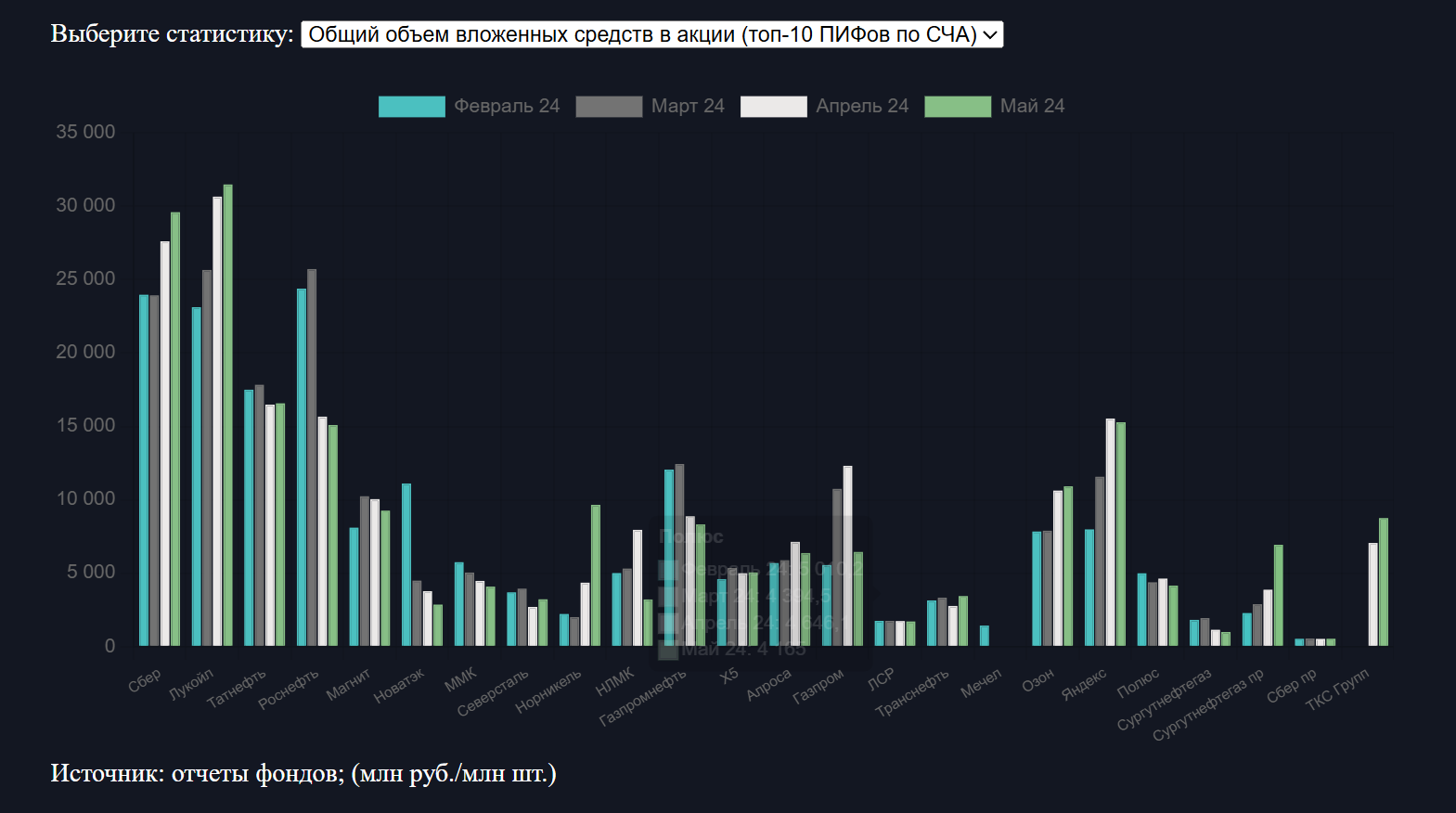Click the Мечел x-axis label
1456x813 pixels.
click(x=981, y=683)
